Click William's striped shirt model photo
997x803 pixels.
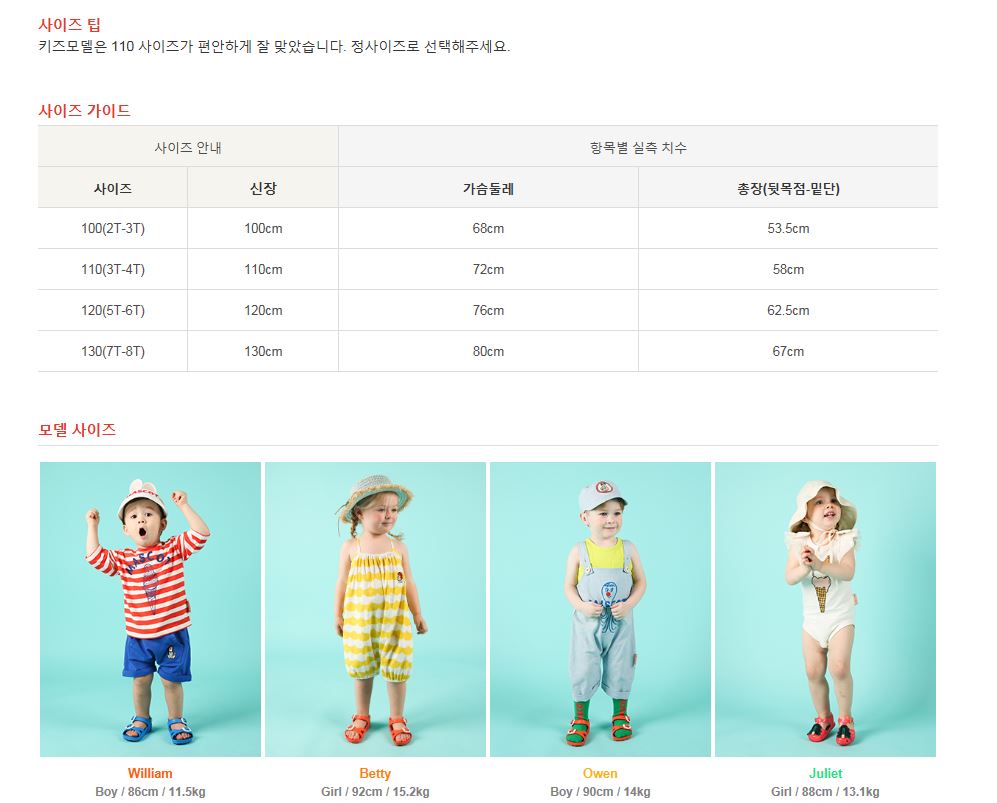tap(150, 608)
